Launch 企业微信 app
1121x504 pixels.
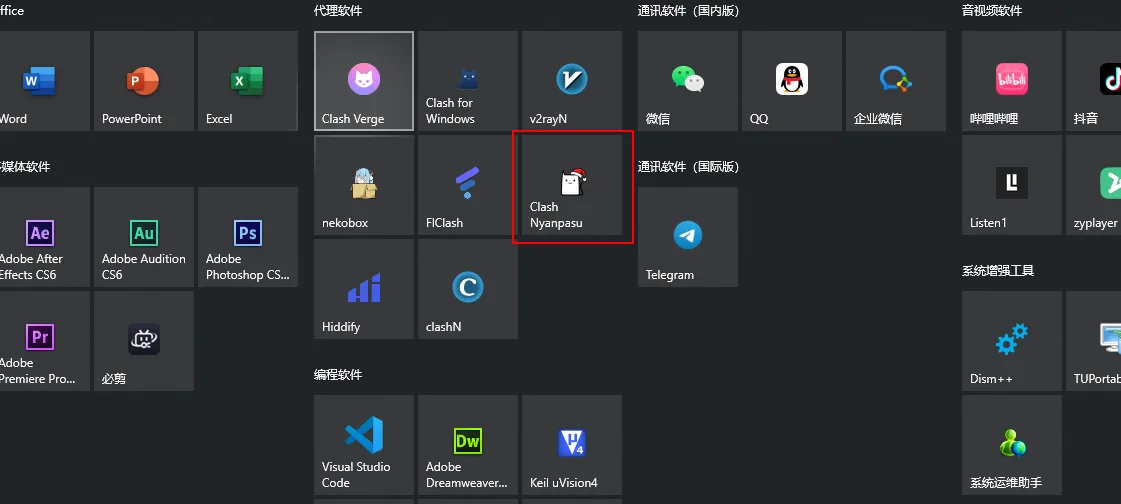896,81
